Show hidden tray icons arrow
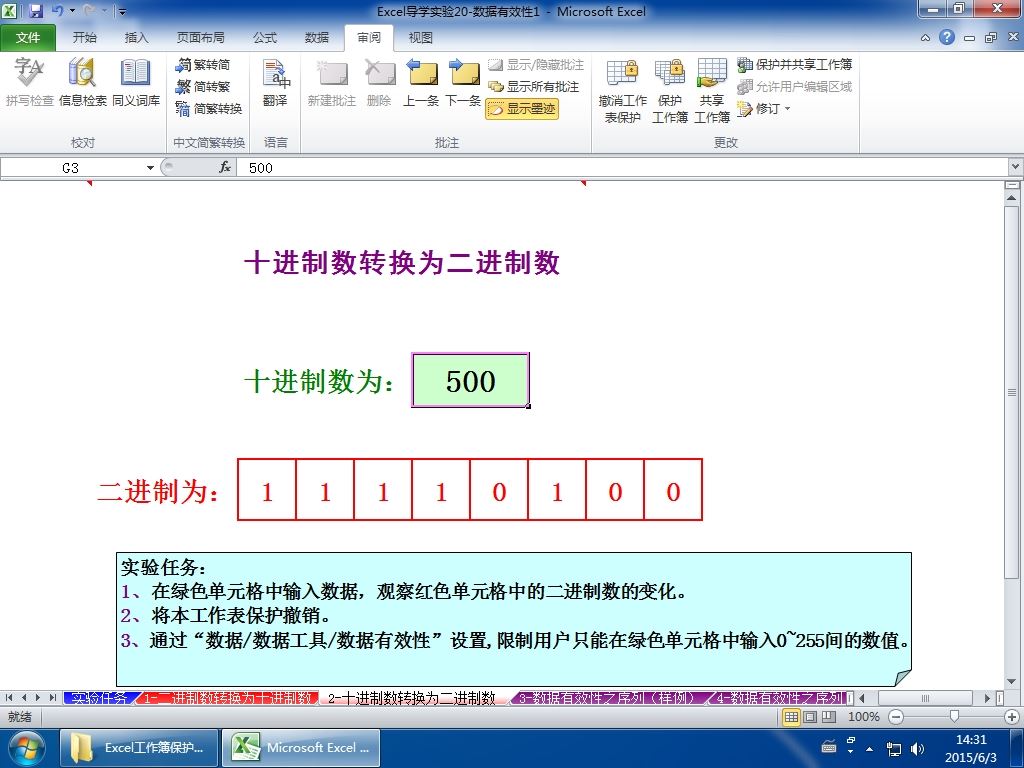 pos(869,748)
